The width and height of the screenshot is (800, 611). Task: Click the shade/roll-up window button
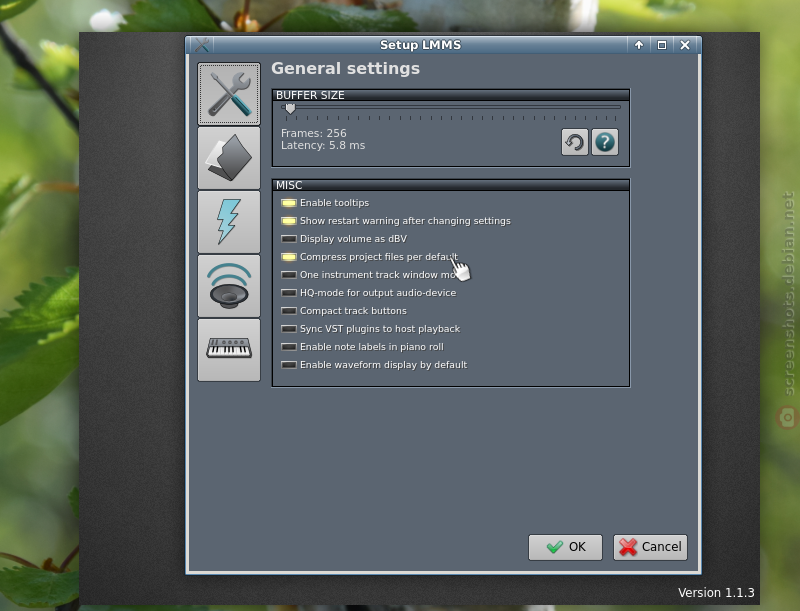coord(639,45)
